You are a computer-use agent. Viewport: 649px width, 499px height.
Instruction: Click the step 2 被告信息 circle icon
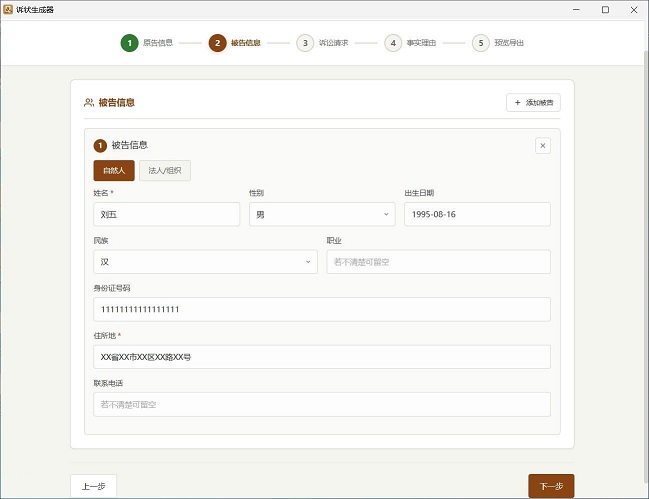pos(217,43)
